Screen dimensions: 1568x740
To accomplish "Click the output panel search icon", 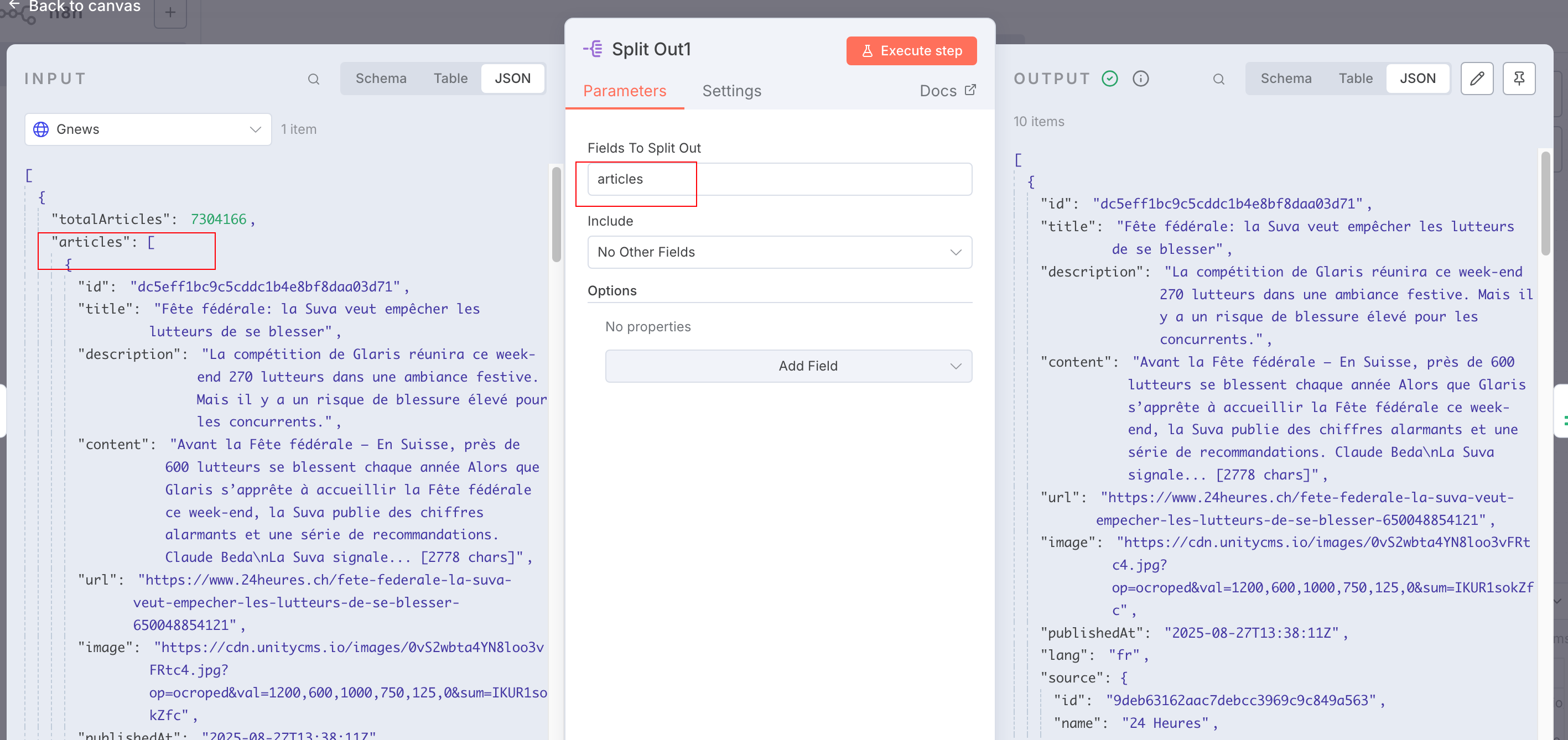I will point(1218,79).
